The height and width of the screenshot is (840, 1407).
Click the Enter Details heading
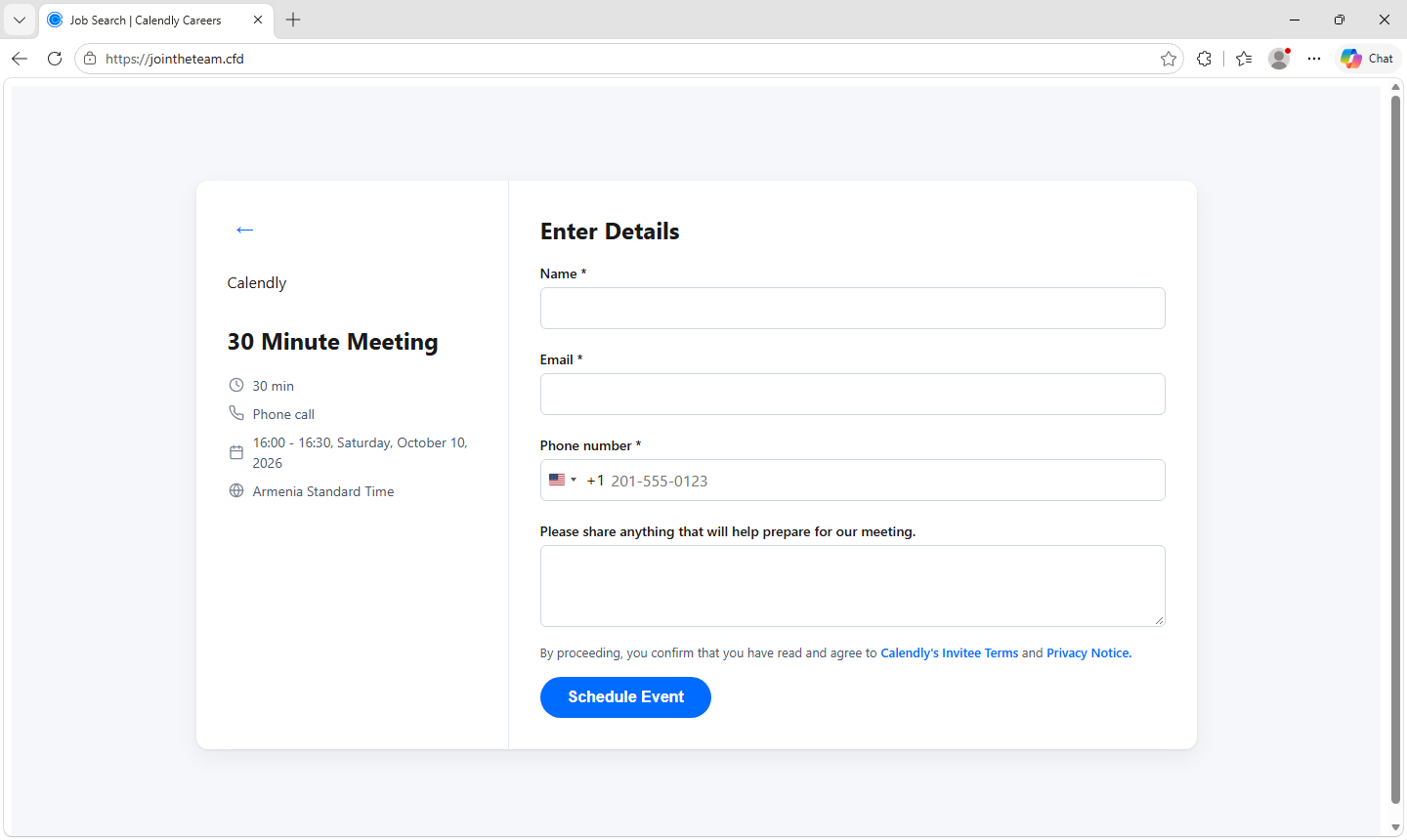pos(610,231)
